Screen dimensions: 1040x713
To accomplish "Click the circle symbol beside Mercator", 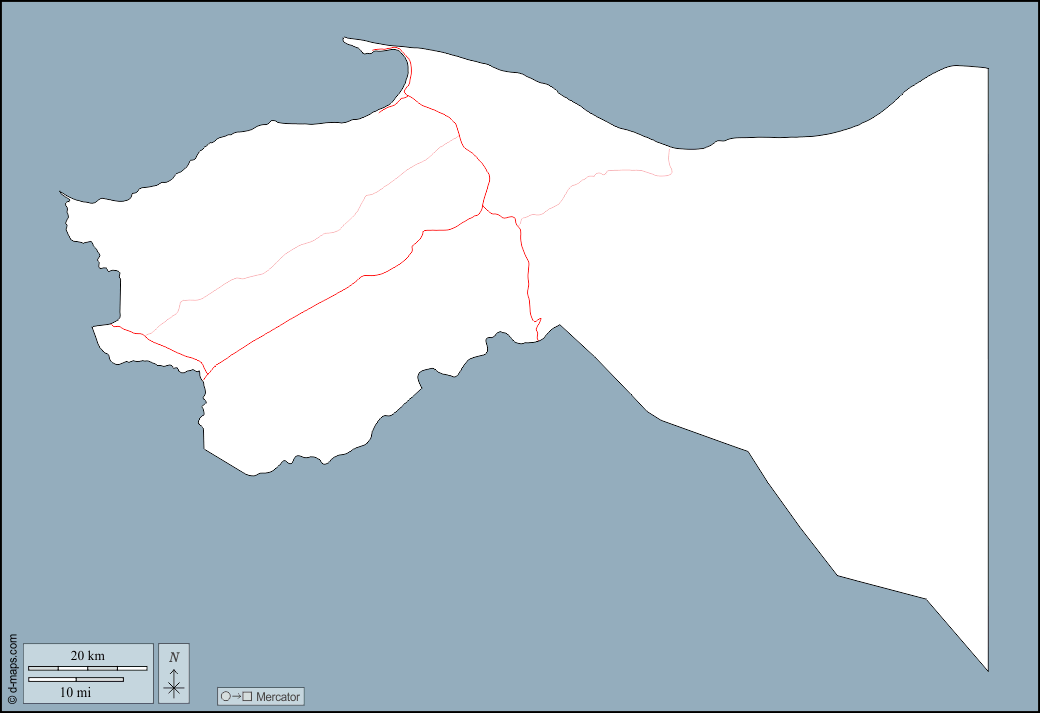I will click(226, 696).
